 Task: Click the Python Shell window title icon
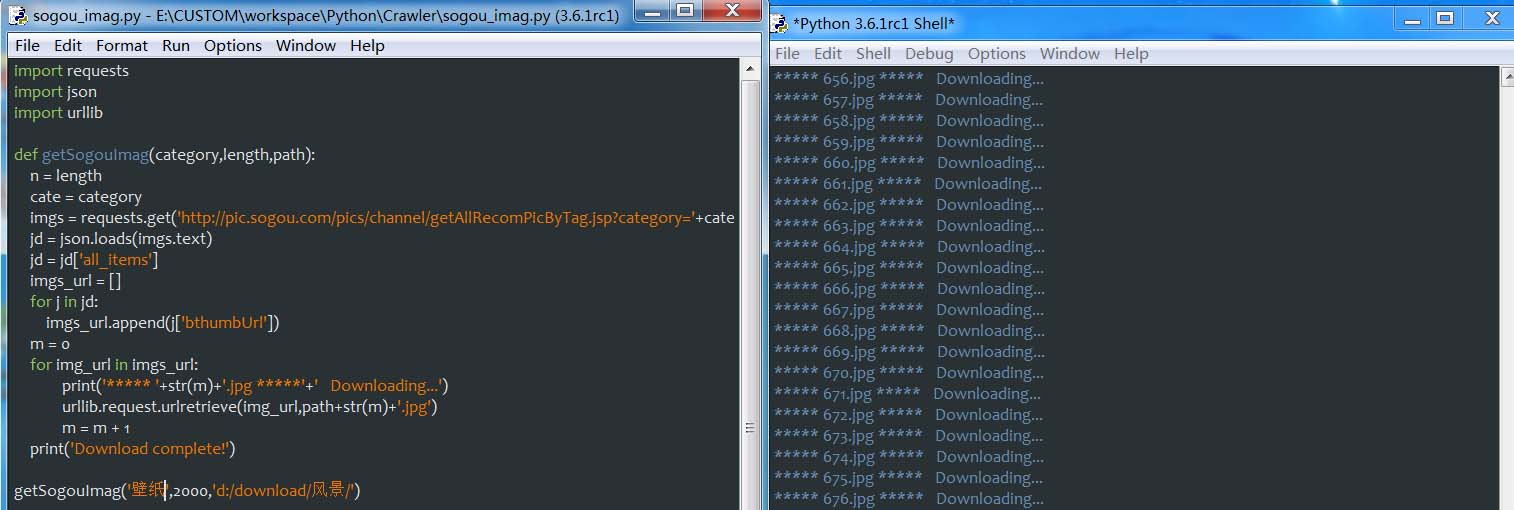(x=780, y=22)
